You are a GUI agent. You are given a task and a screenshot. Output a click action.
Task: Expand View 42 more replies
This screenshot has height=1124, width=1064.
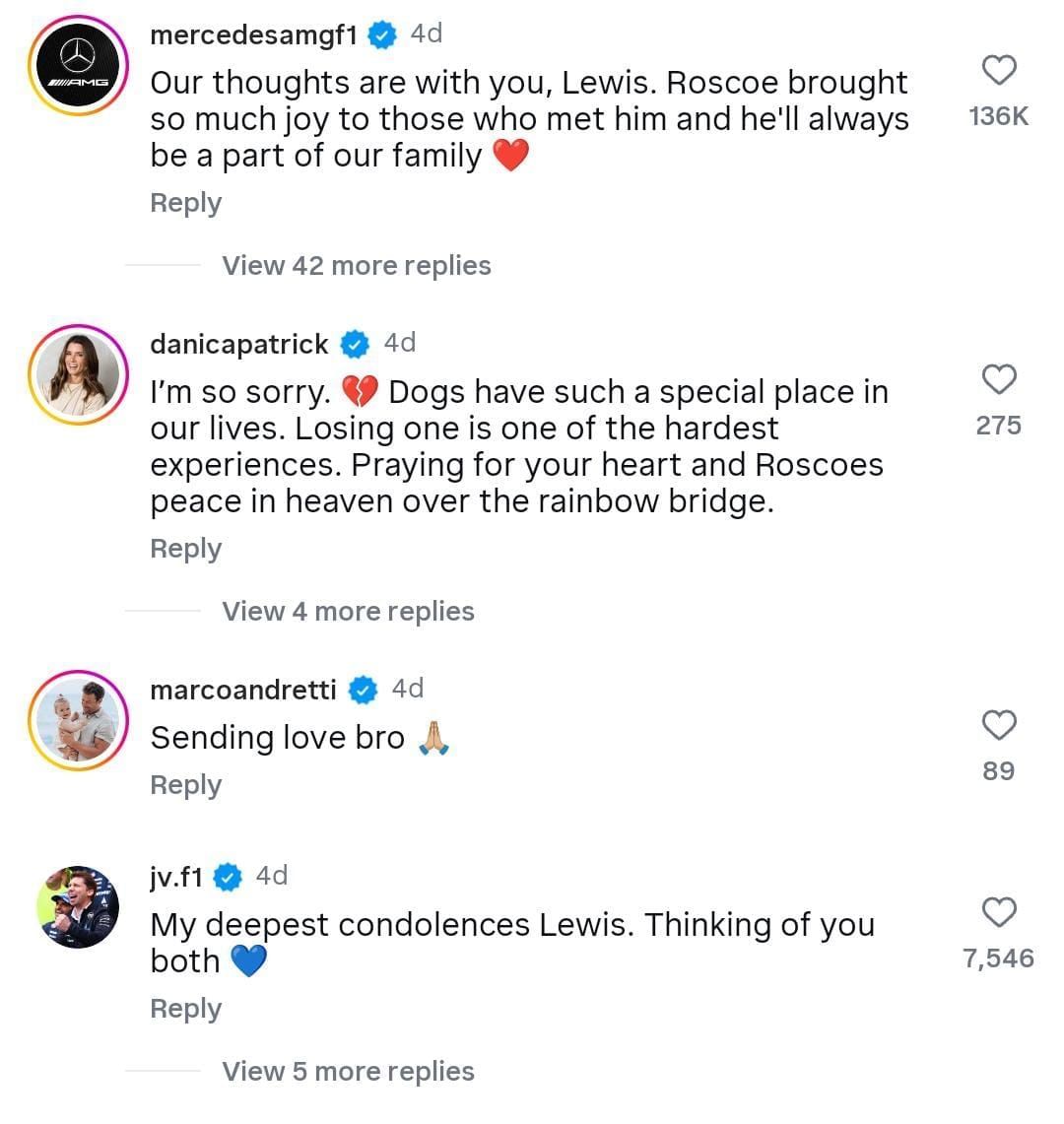click(356, 266)
